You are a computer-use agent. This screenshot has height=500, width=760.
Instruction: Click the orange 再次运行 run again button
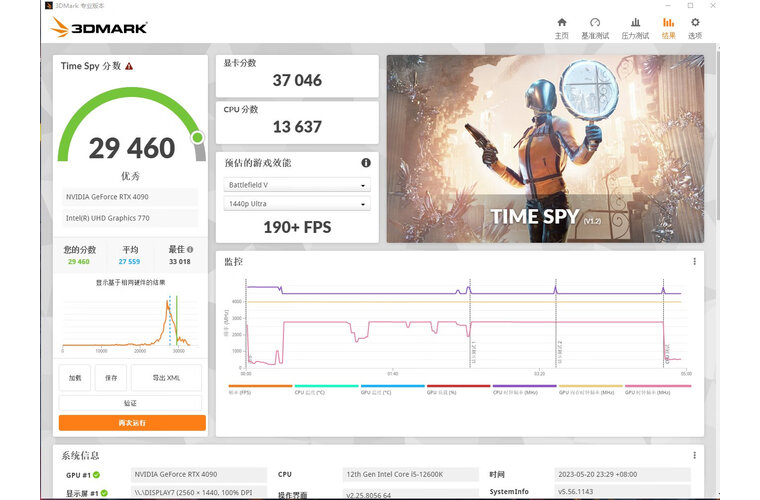tap(132, 423)
